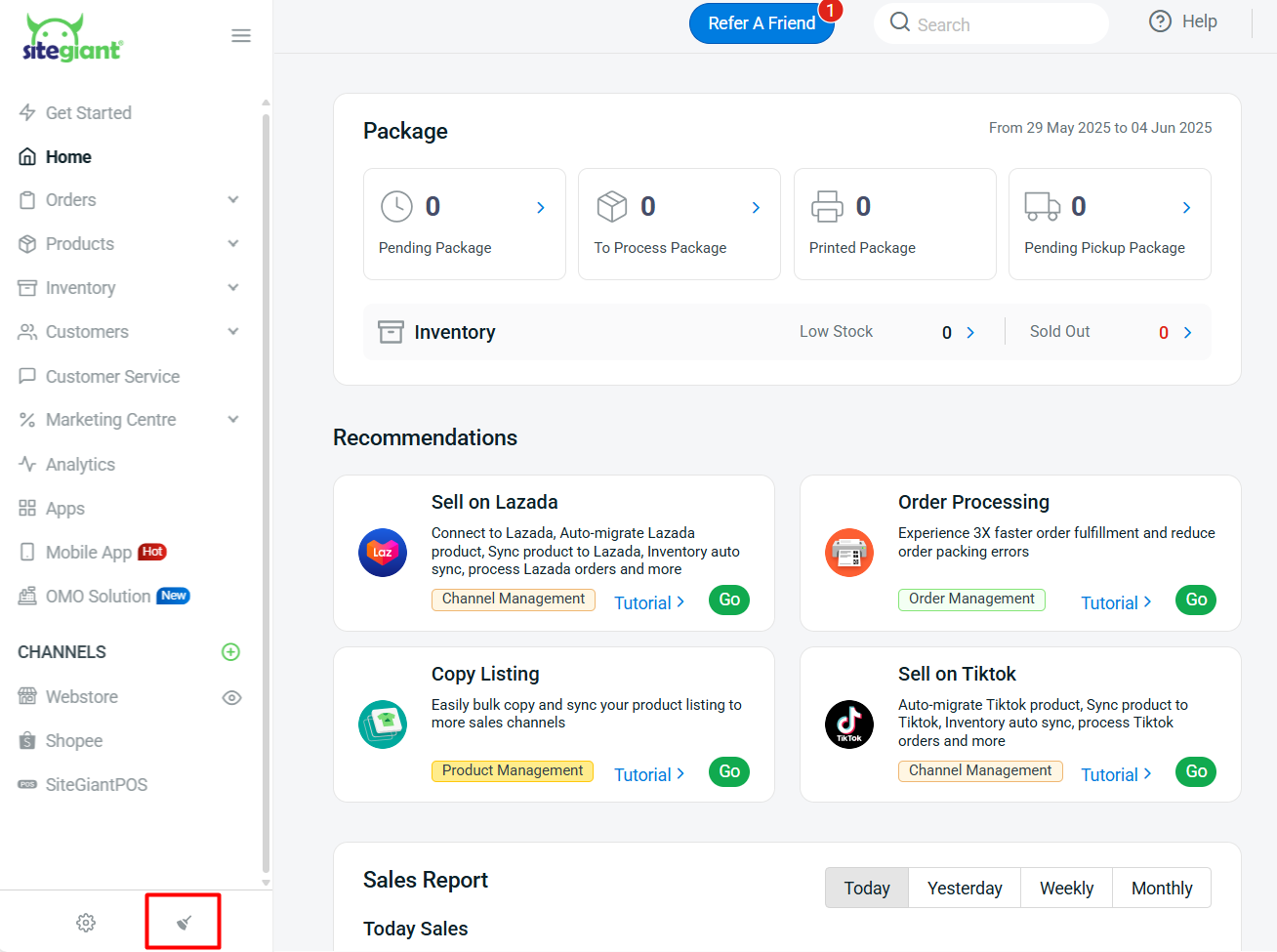
Task: Open Settings via the gear icon
Action: (86, 922)
